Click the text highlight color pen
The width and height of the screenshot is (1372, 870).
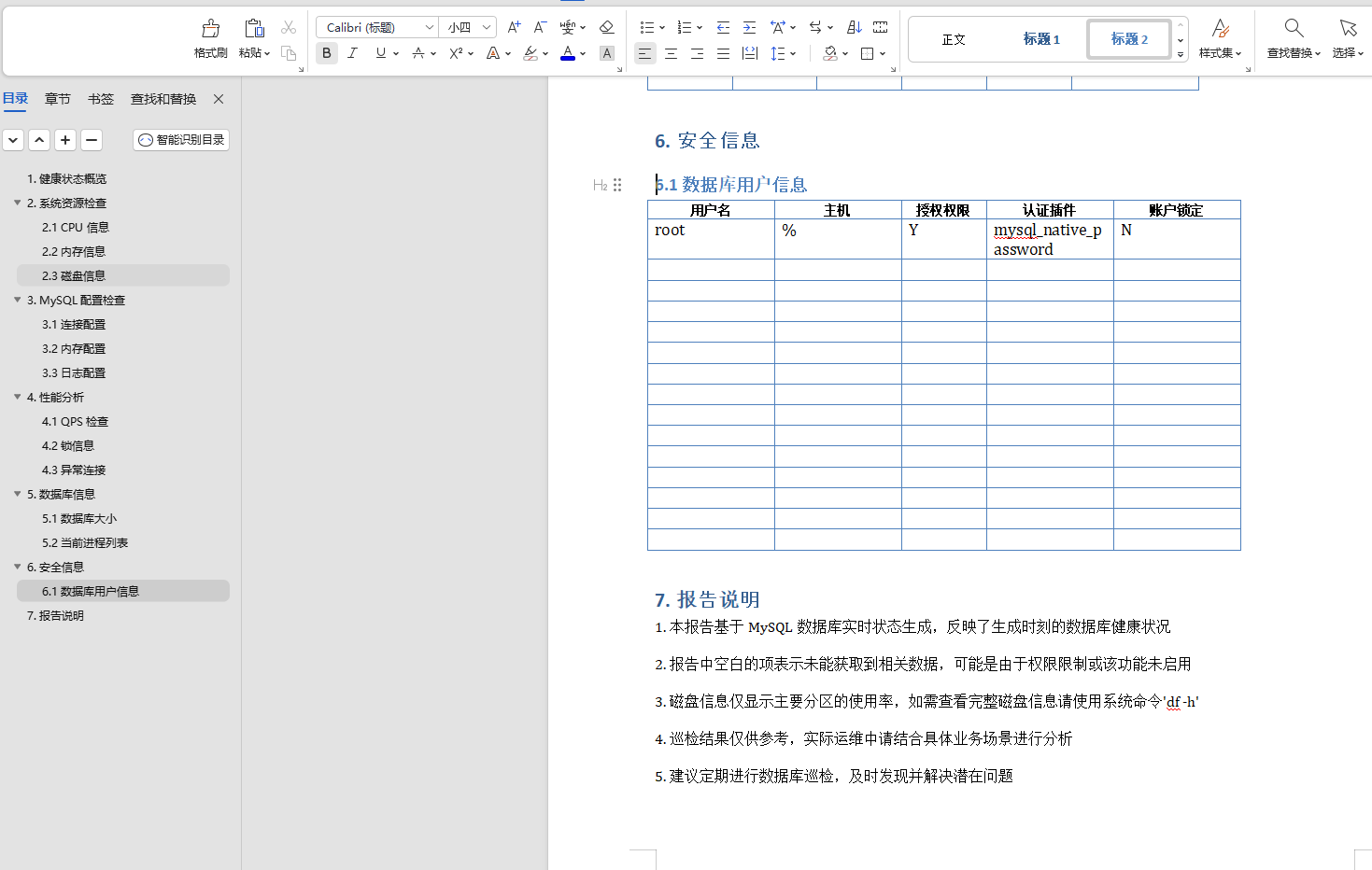pyautogui.click(x=530, y=53)
